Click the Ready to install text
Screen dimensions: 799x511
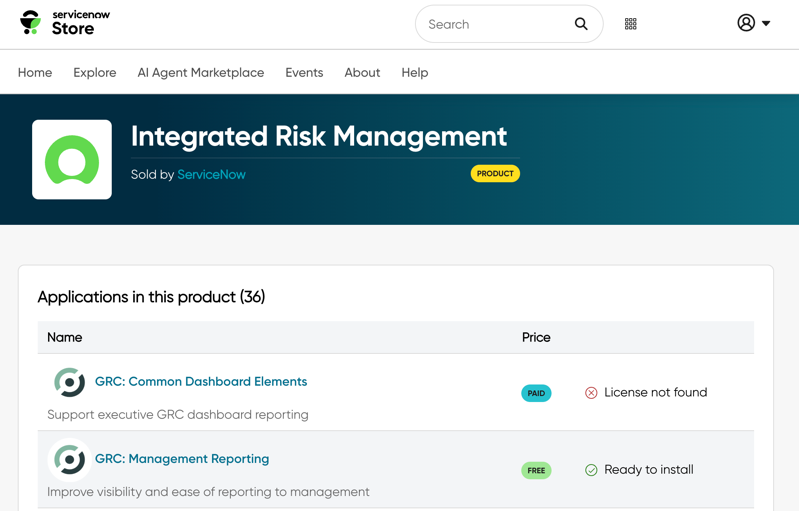[649, 469]
